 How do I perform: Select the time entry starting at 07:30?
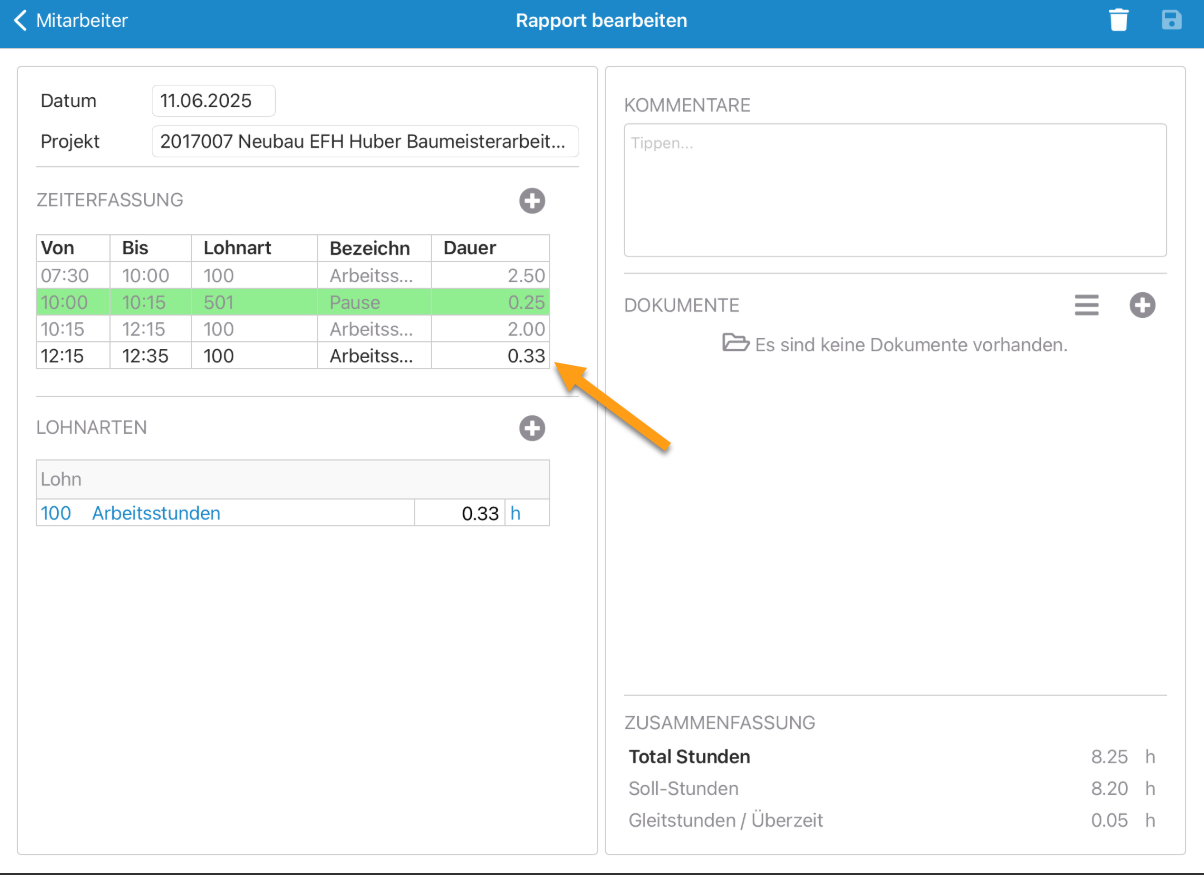(292, 276)
